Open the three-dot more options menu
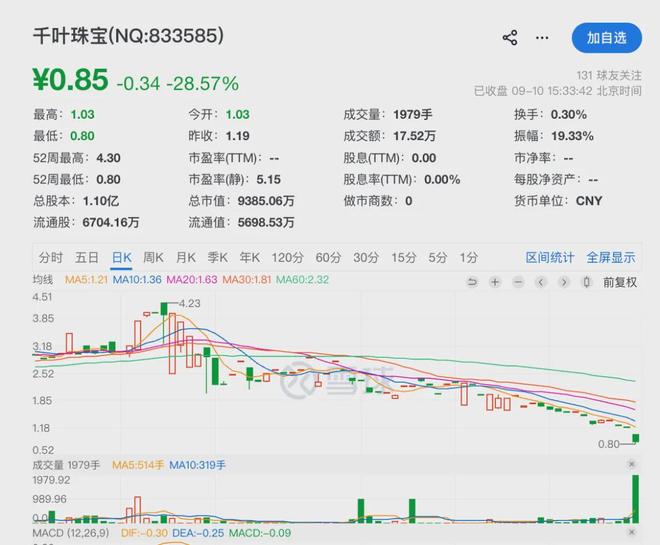The height and width of the screenshot is (545, 660). point(542,38)
